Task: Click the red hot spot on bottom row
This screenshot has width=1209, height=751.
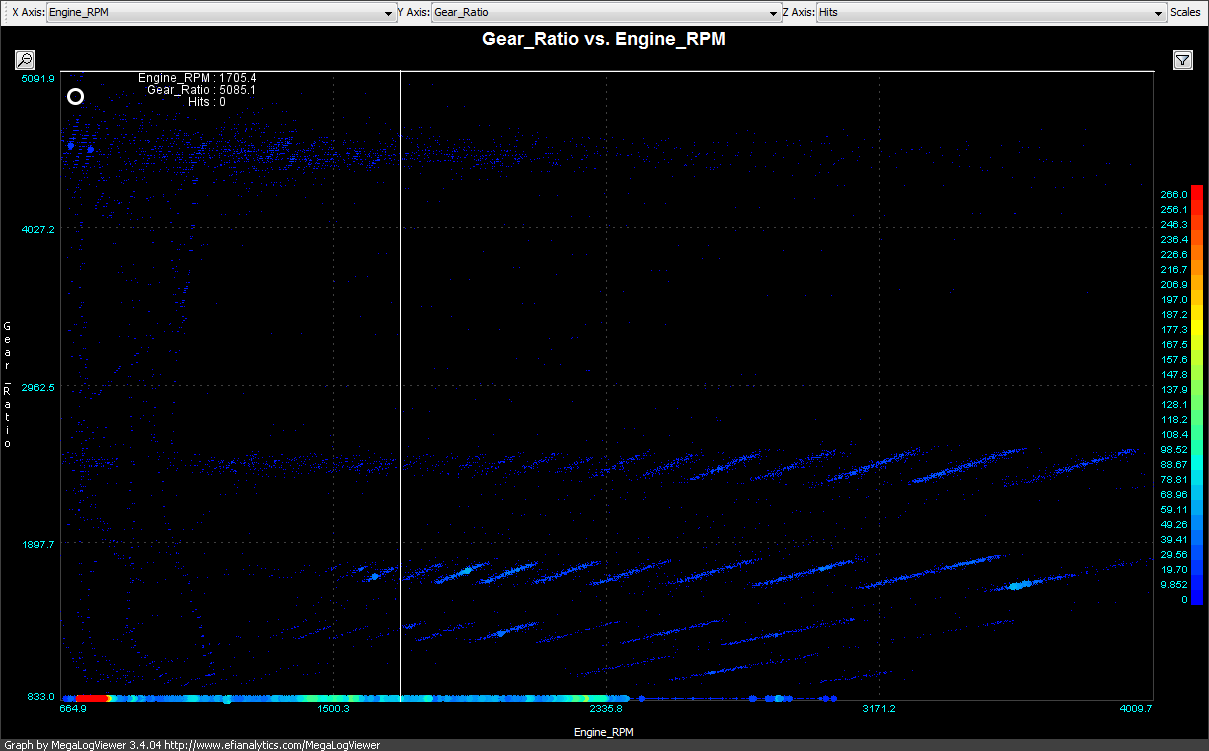Action: point(92,698)
